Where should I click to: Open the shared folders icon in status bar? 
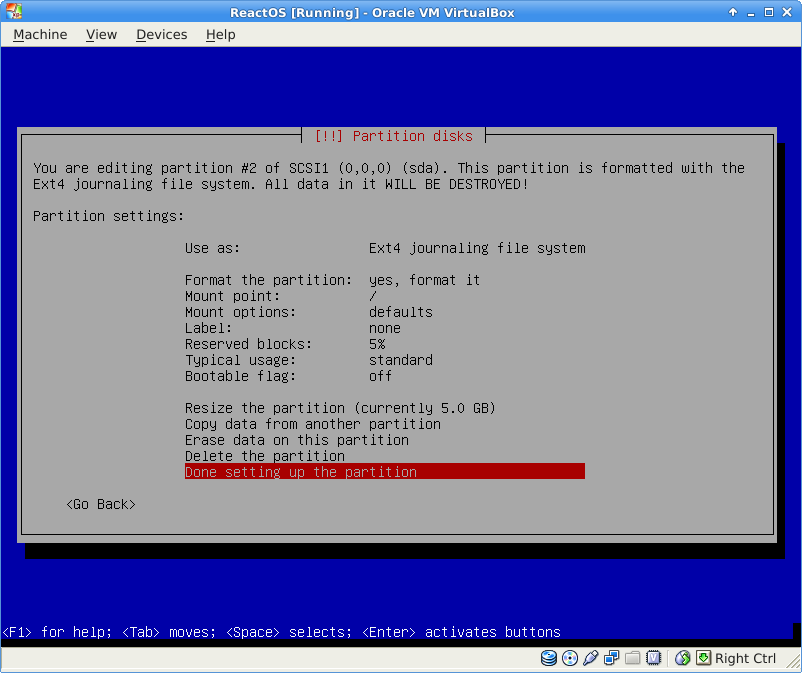[633, 658]
